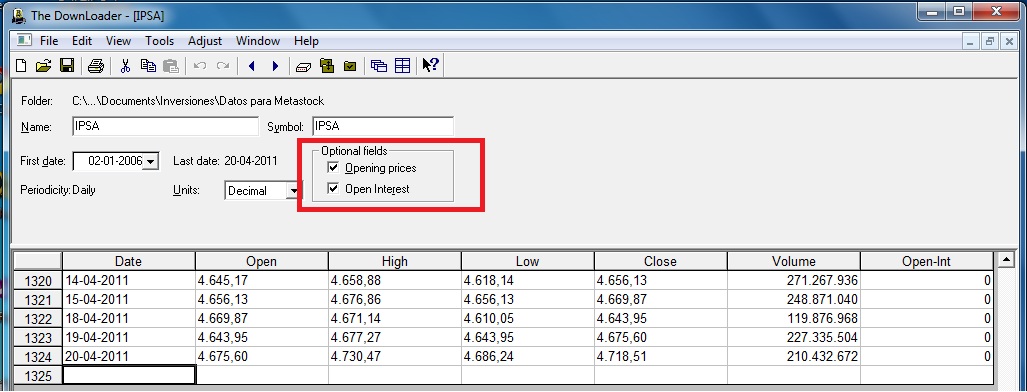
Task: Uncheck the Open Interest checkbox
Action: pos(333,189)
